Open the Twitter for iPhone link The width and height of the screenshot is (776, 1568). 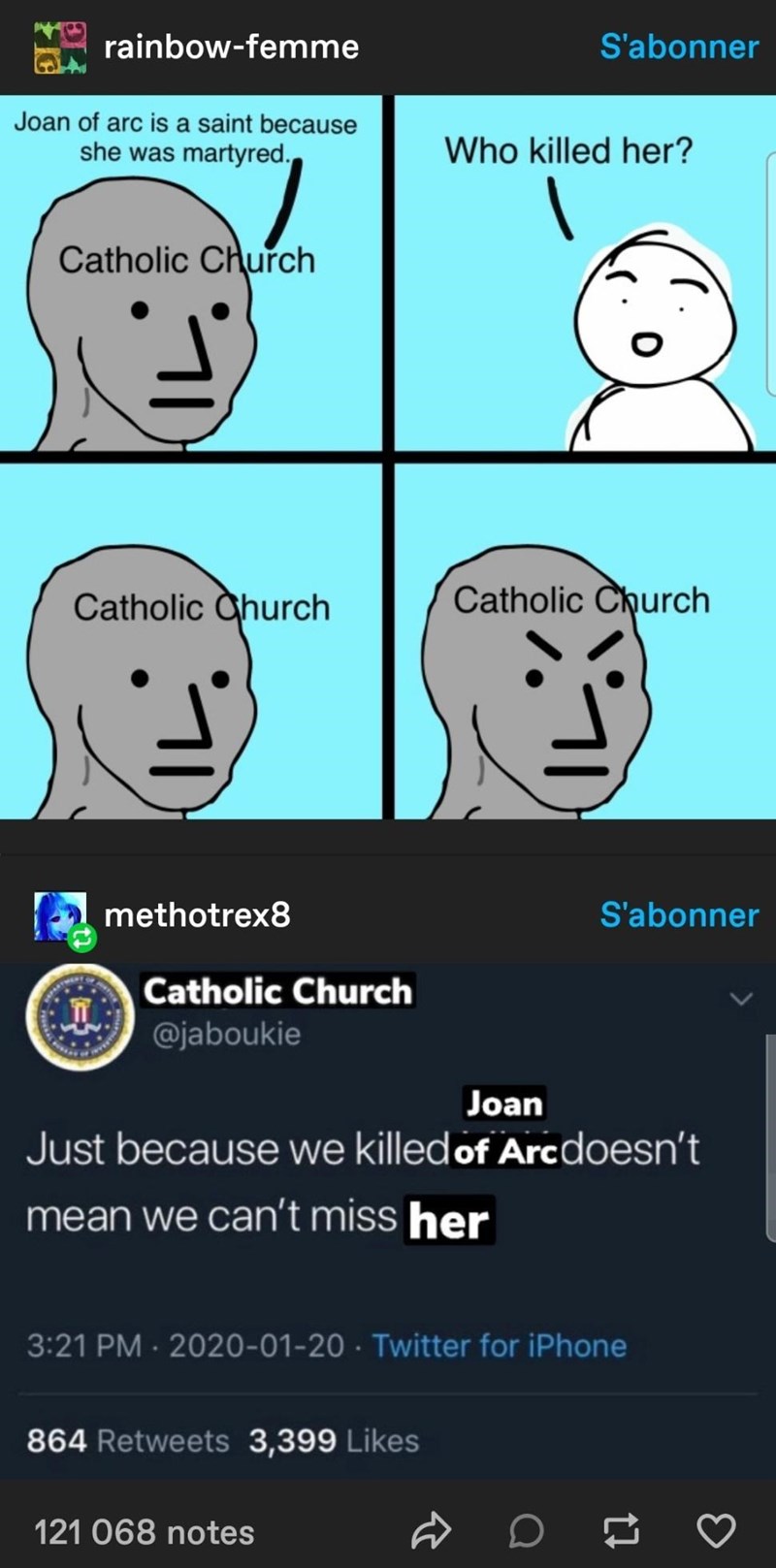coord(500,1345)
